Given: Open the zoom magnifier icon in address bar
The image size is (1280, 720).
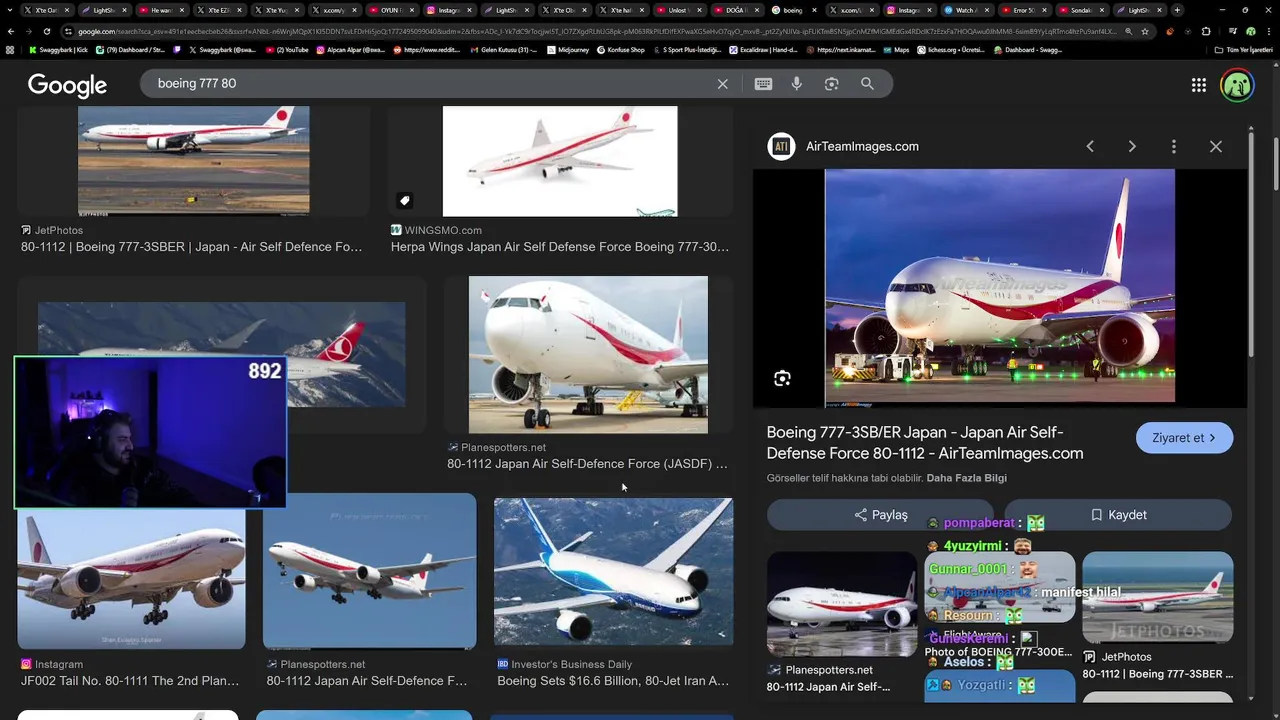Looking at the screenshot, I should (1128, 31).
